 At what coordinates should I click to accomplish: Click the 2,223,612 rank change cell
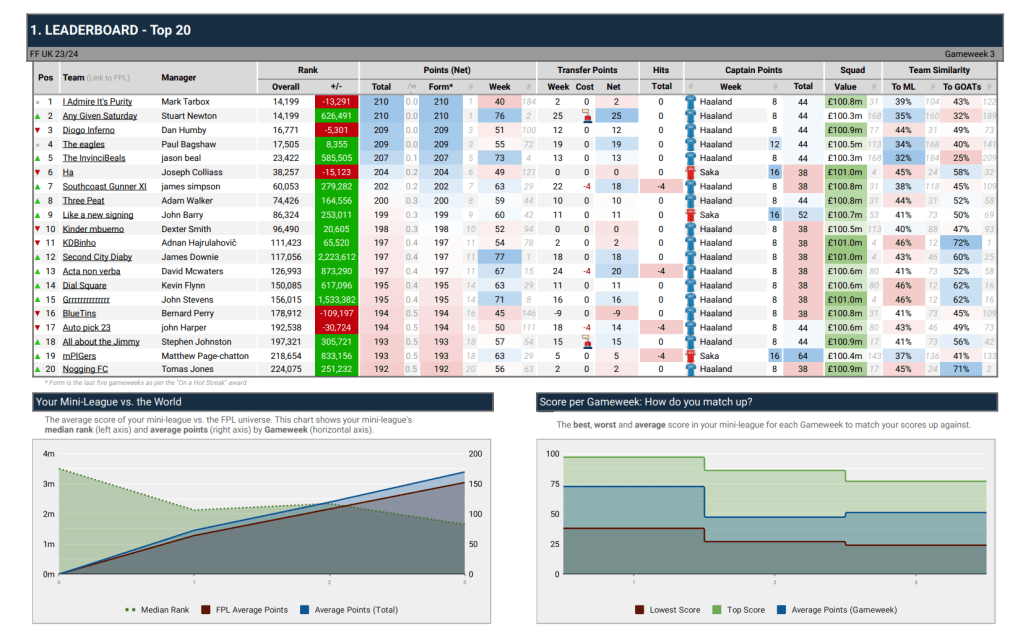(x=334, y=172)
